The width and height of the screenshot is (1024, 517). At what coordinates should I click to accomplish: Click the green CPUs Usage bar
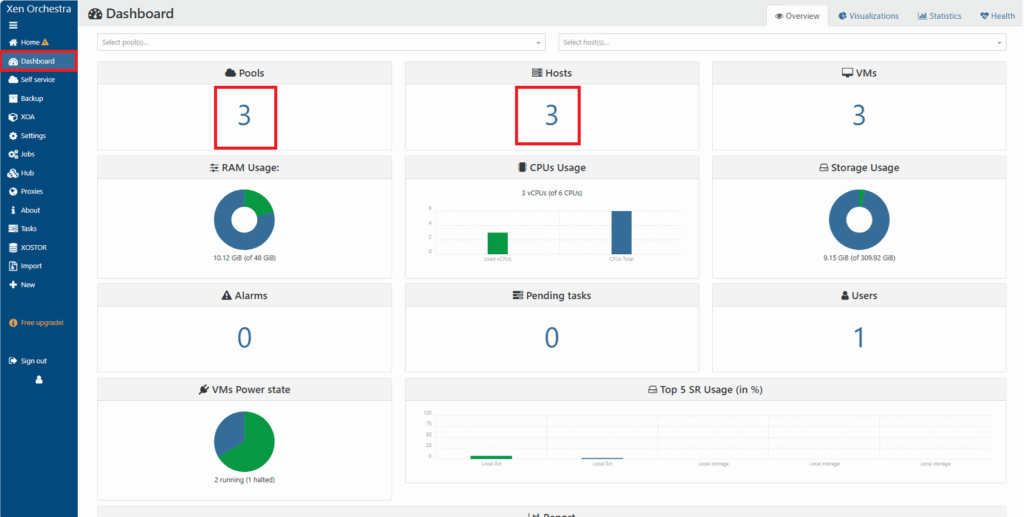tap(497, 242)
